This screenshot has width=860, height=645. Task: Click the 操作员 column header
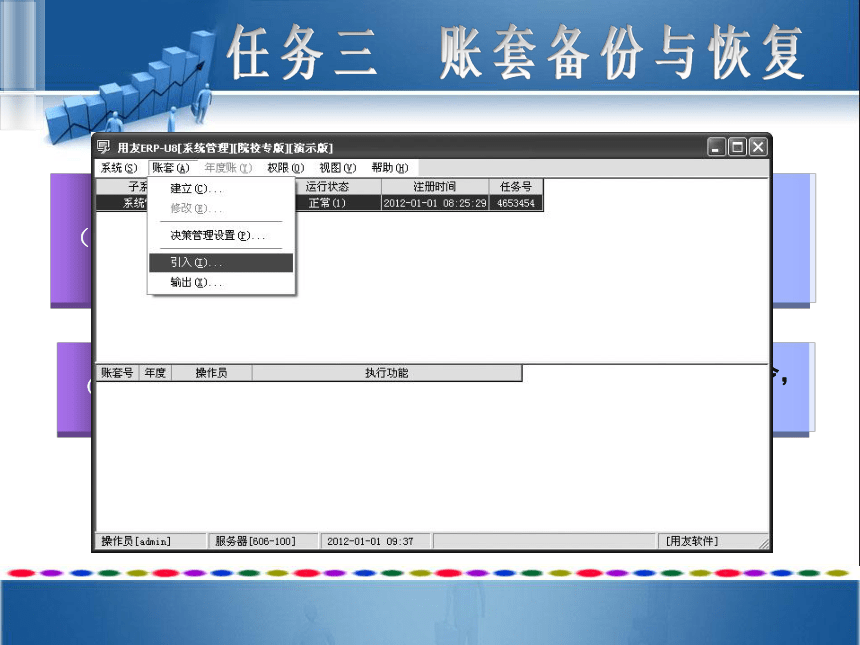[212, 373]
